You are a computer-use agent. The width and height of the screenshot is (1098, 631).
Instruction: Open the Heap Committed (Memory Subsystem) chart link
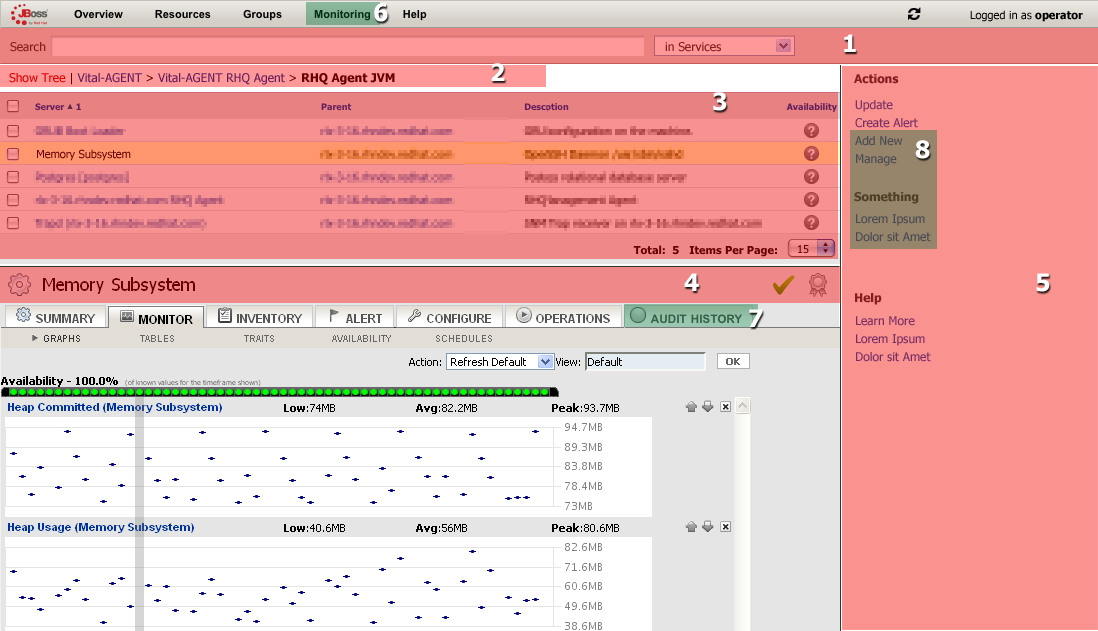(x=115, y=407)
